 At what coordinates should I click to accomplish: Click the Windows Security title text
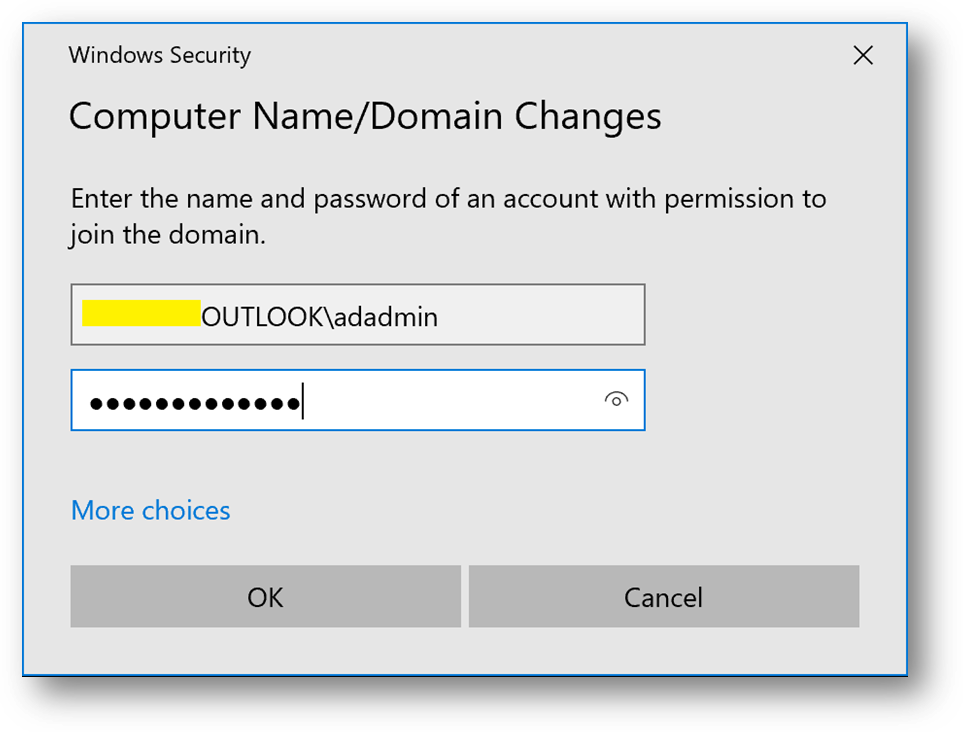160,55
